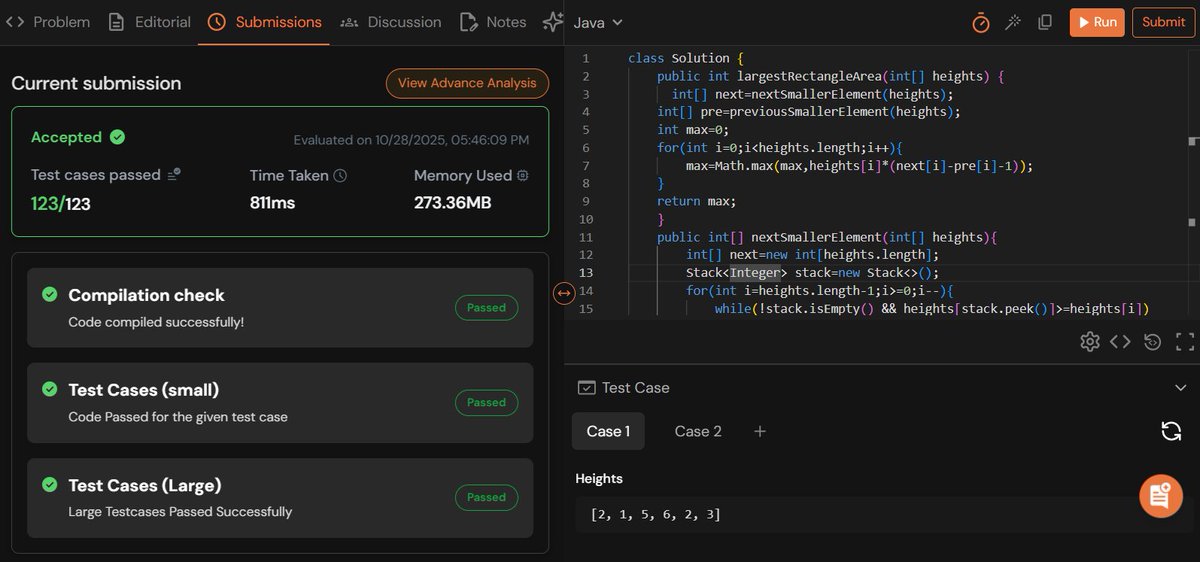Image resolution: width=1200 pixels, height=562 pixels.
Task: Click the code brackets icon below editor
Action: (x=1121, y=342)
